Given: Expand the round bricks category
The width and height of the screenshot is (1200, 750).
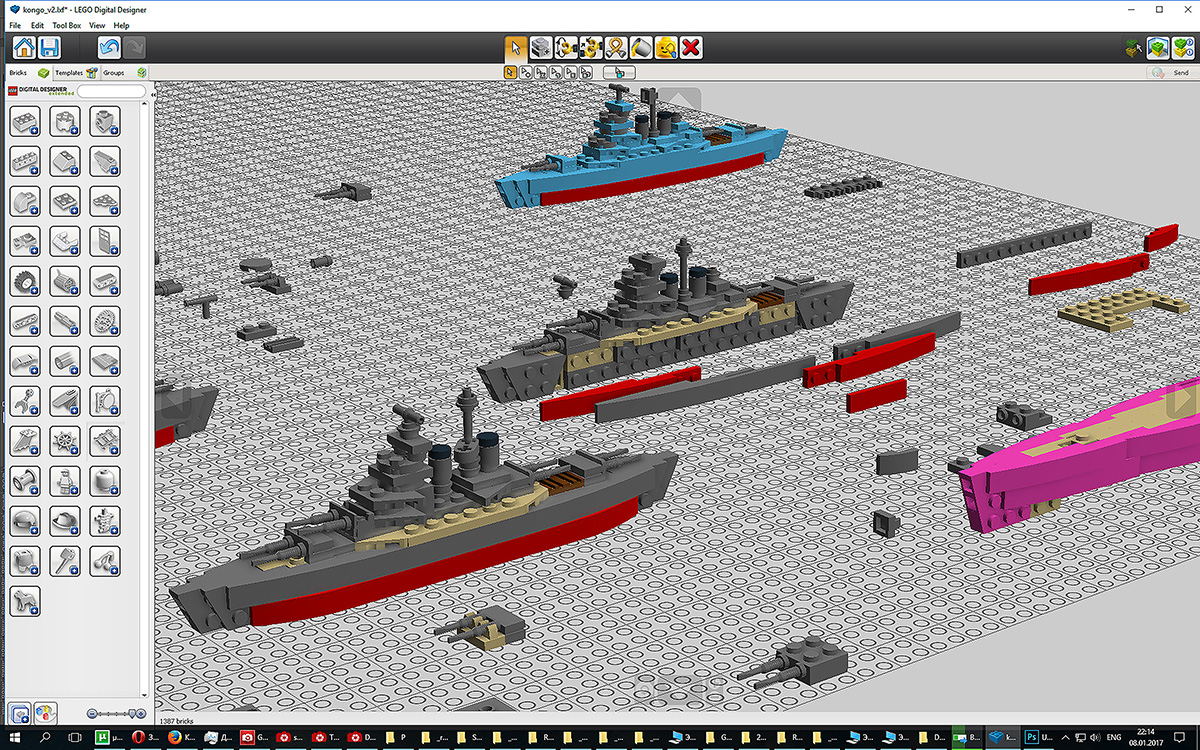Looking at the screenshot, I should point(65,121).
